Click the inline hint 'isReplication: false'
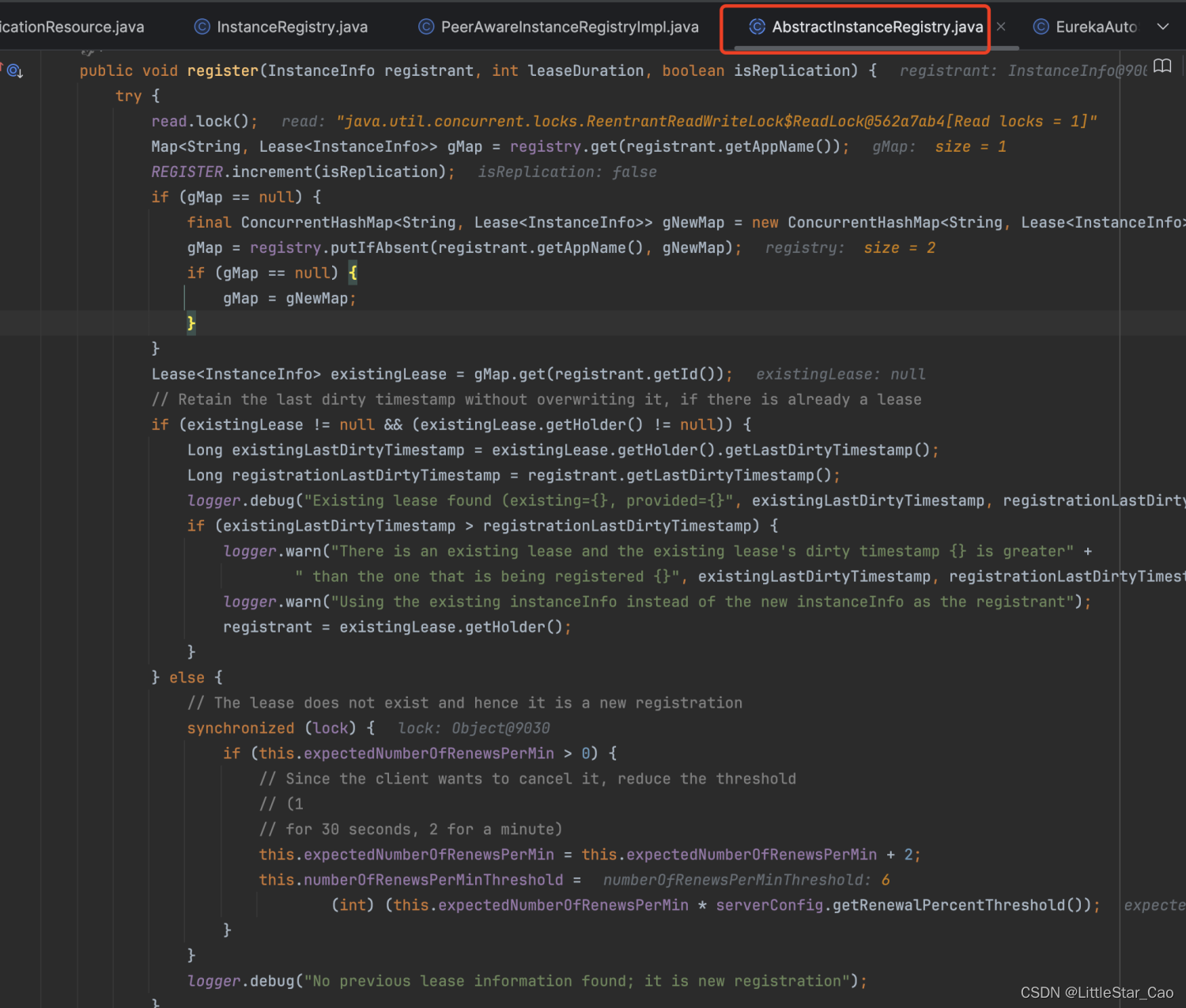1186x1008 pixels. pyautogui.click(x=567, y=172)
